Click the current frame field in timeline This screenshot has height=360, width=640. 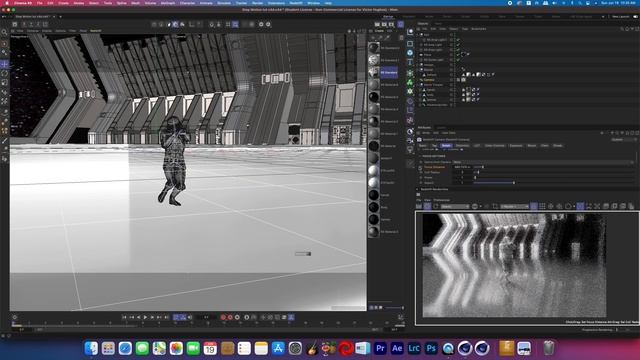206,317
